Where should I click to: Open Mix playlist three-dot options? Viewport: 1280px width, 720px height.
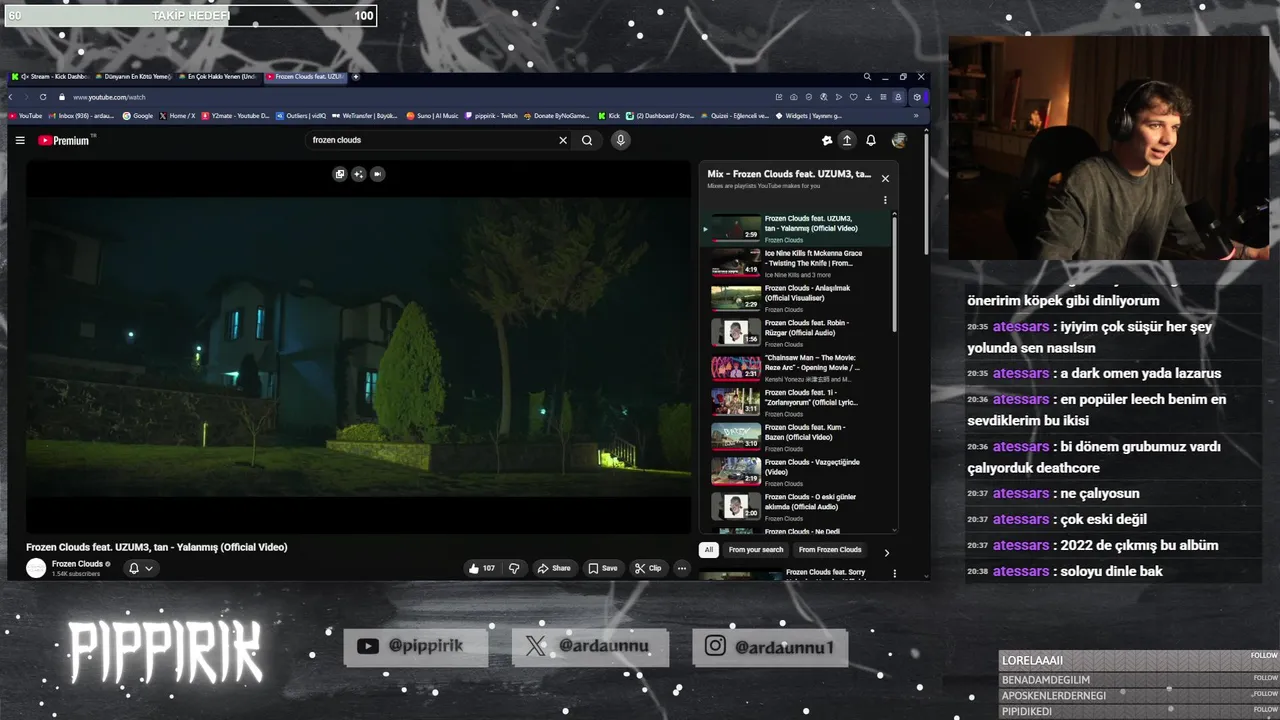click(x=885, y=200)
